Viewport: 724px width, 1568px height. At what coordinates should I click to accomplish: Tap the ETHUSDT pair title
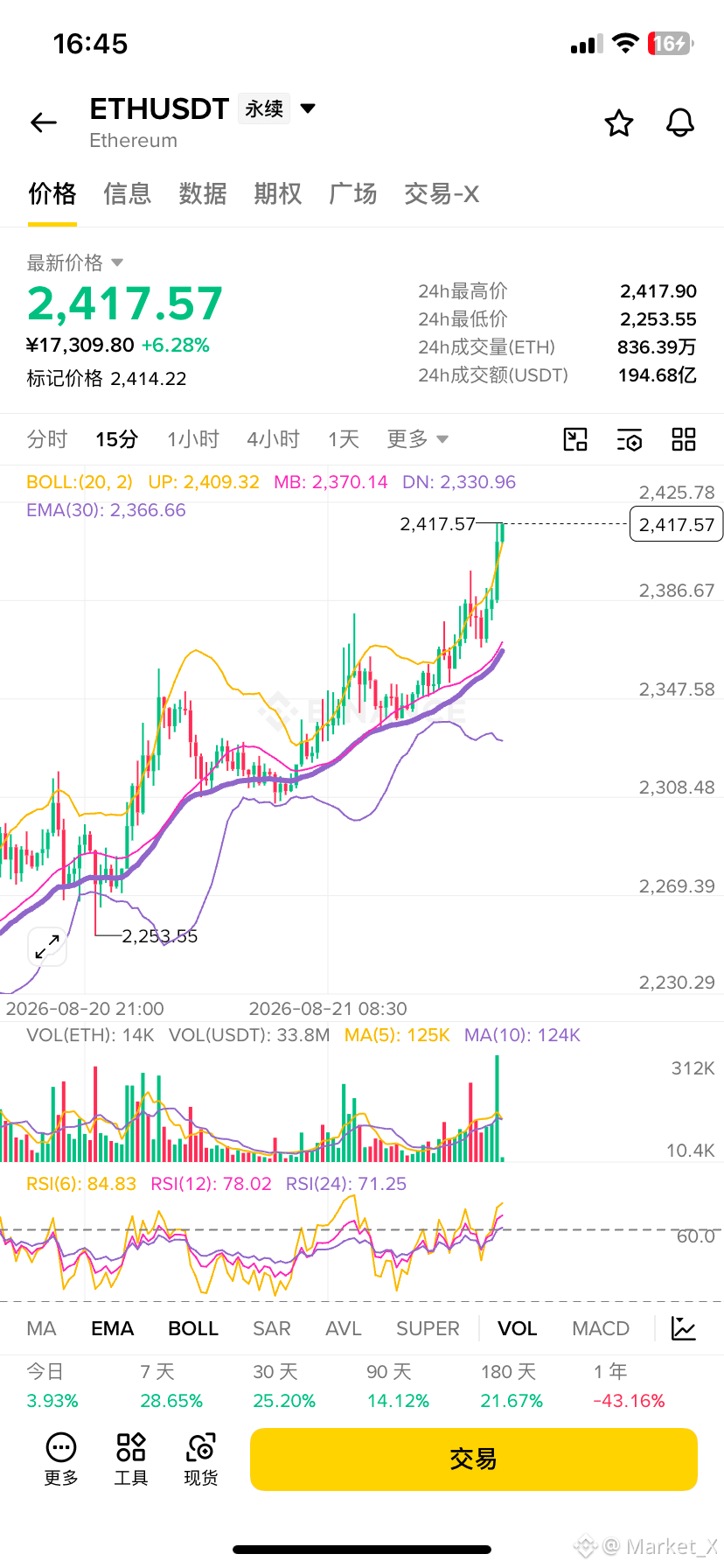(x=159, y=108)
